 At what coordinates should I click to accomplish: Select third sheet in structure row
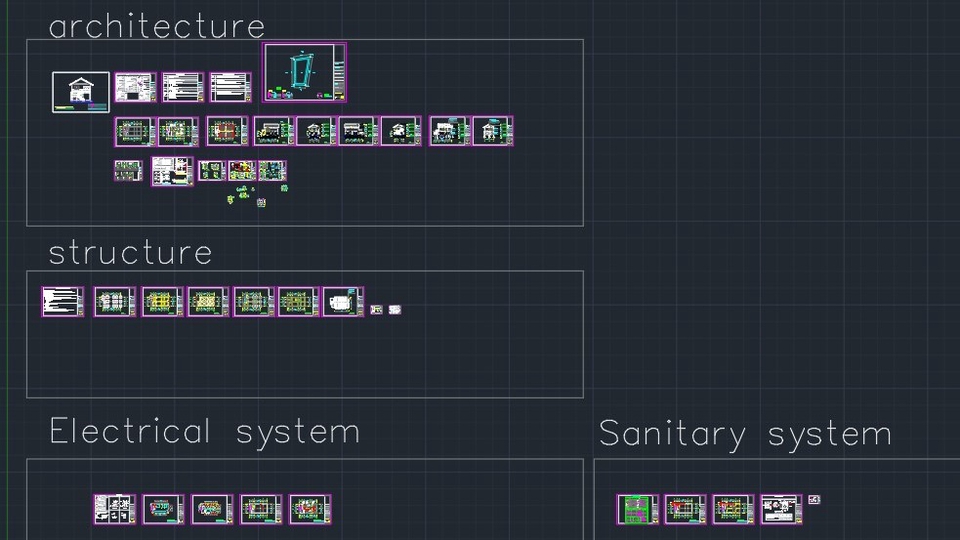[162, 302]
